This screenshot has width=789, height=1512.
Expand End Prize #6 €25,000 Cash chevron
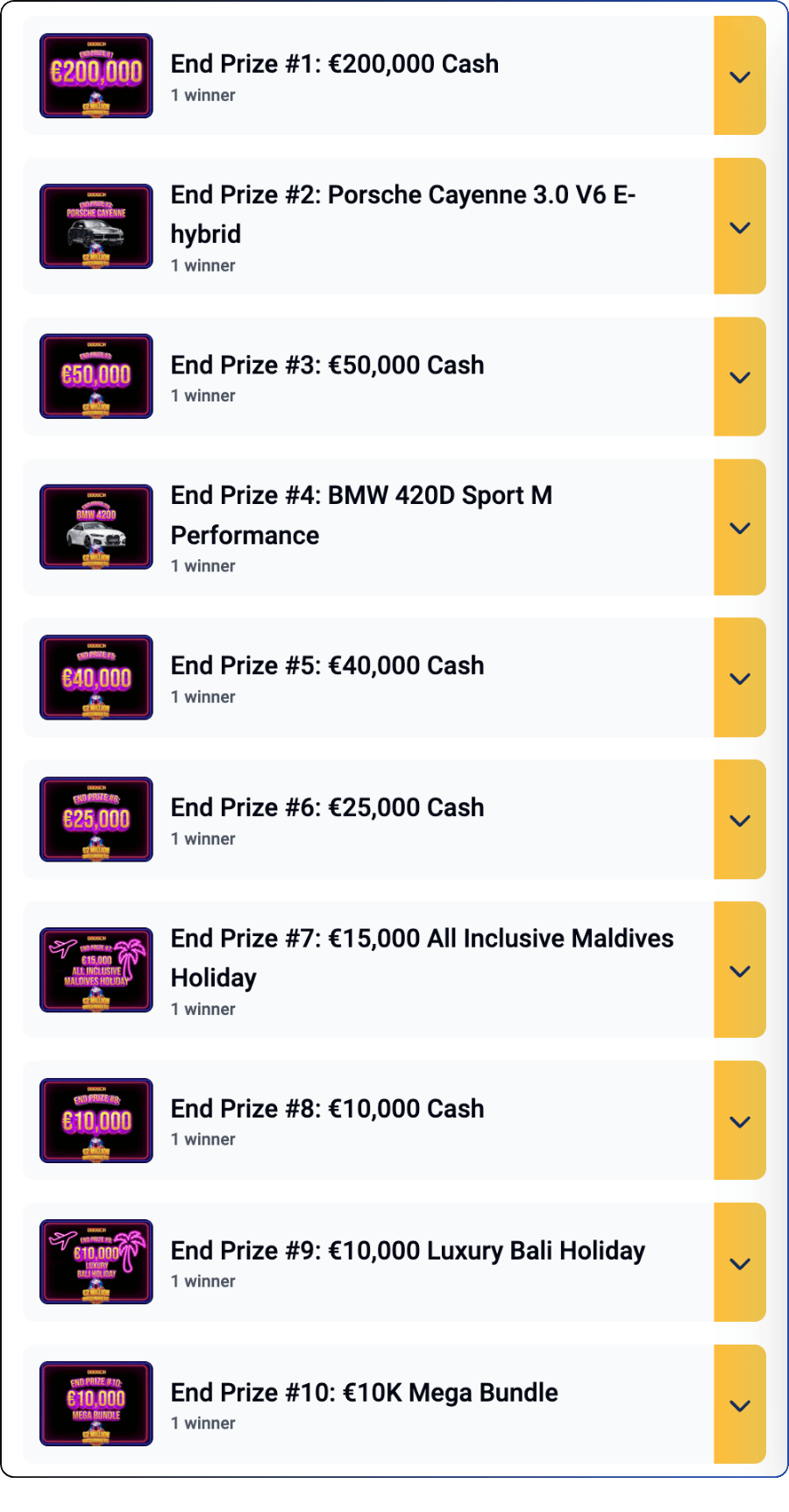point(740,820)
